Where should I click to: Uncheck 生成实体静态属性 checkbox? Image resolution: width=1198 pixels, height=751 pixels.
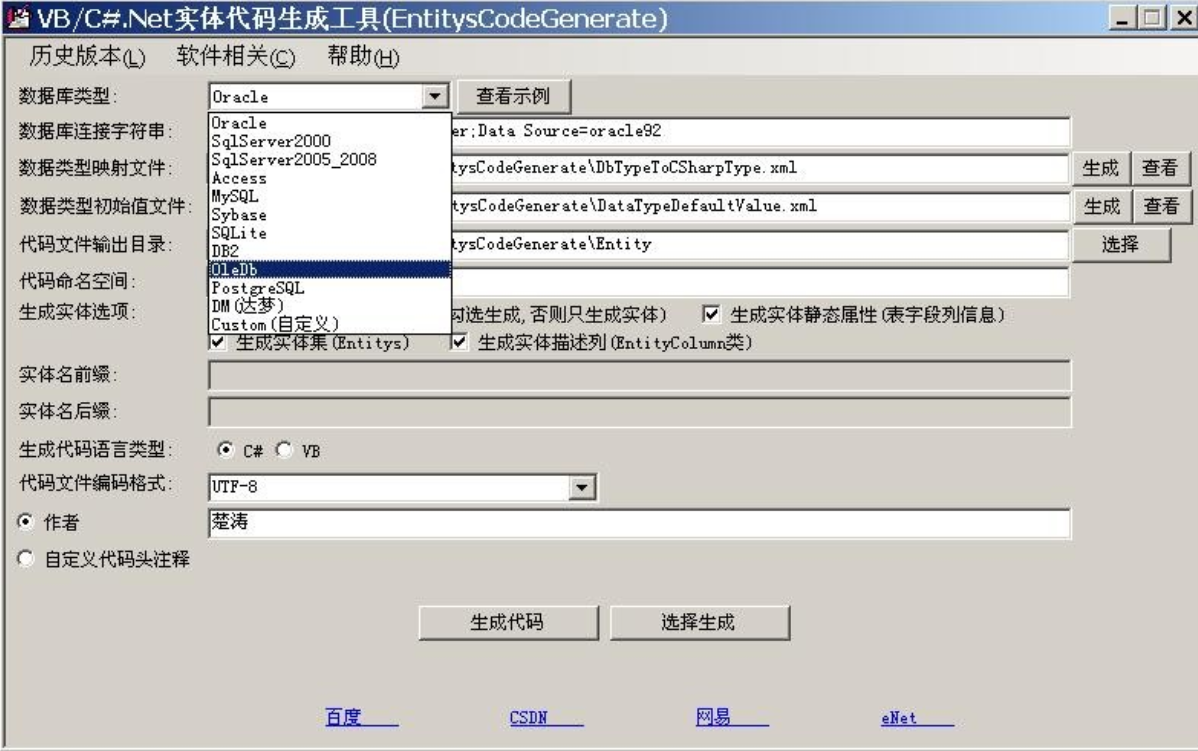tap(712, 314)
